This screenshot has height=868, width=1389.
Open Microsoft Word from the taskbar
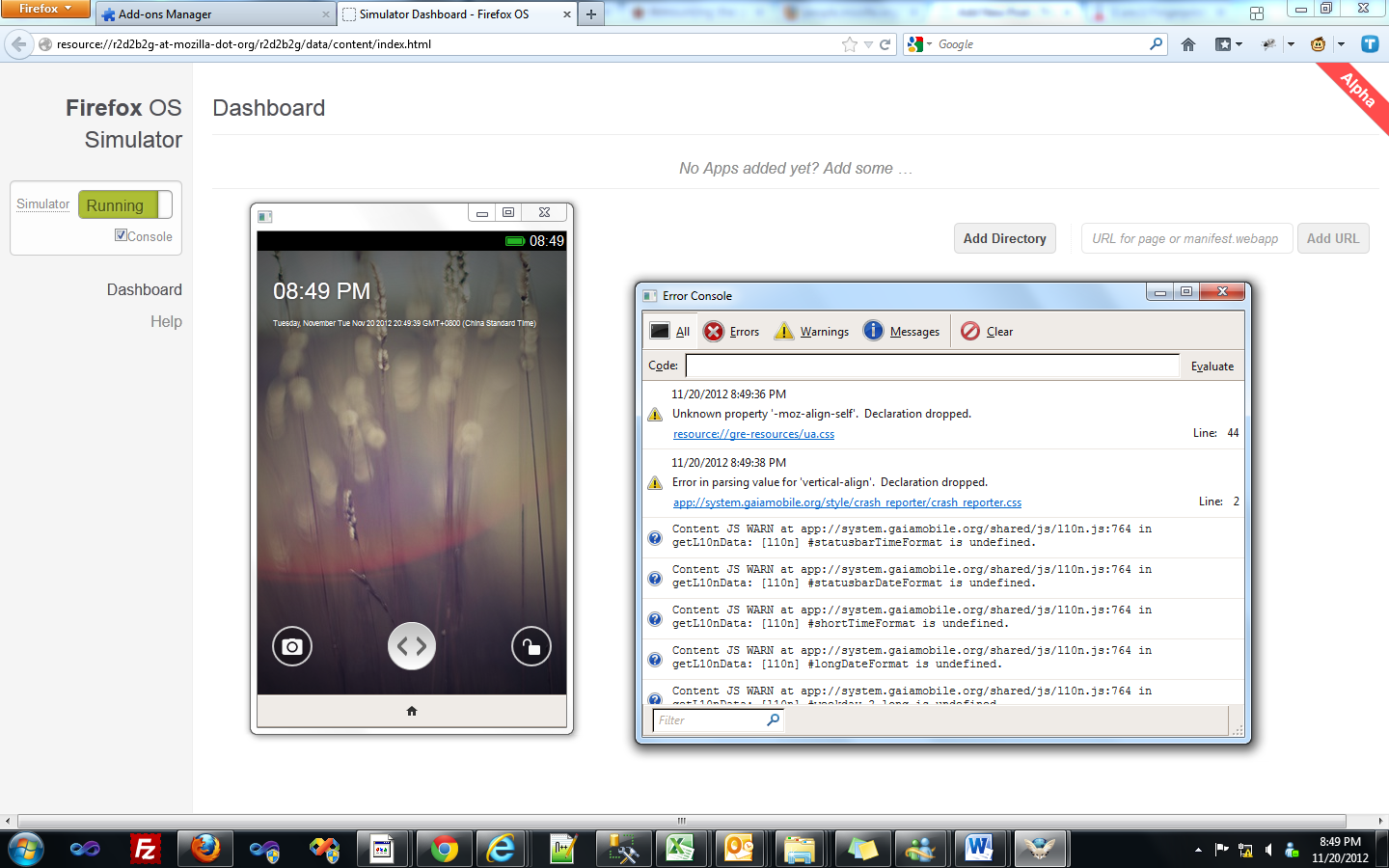tap(979, 849)
